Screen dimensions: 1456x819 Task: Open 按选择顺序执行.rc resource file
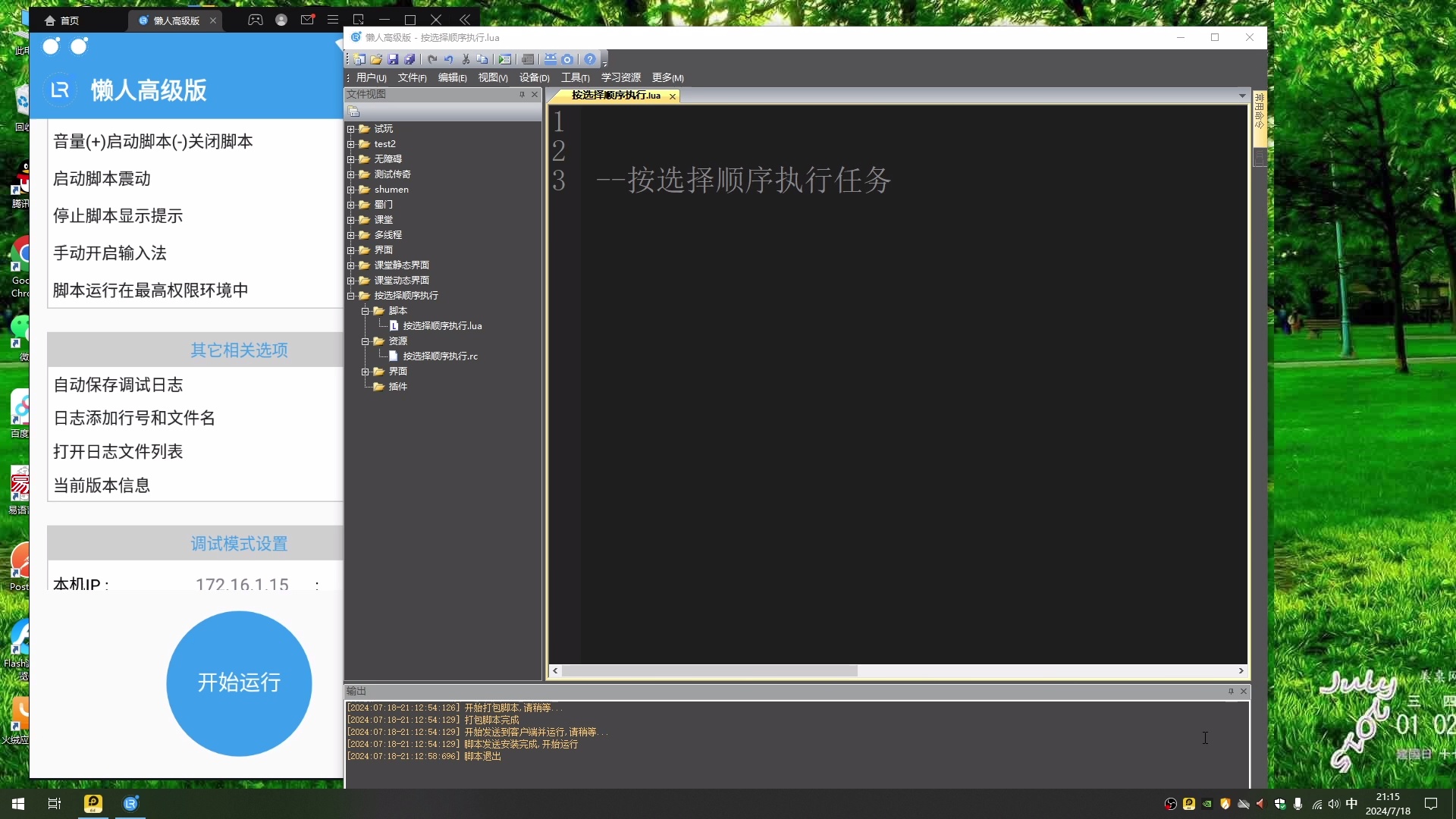[x=440, y=356]
